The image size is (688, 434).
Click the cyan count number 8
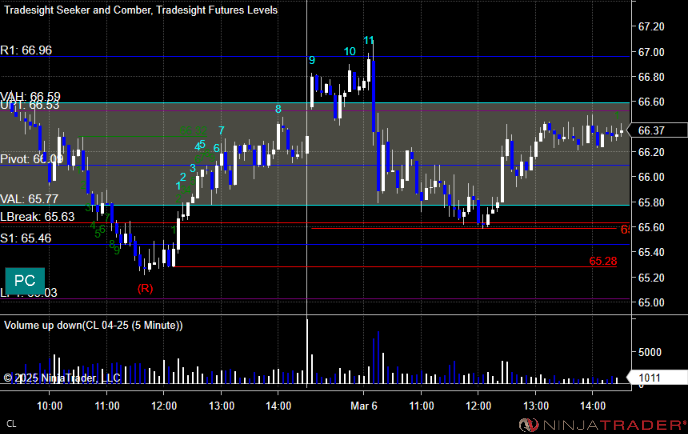coord(278,109)
